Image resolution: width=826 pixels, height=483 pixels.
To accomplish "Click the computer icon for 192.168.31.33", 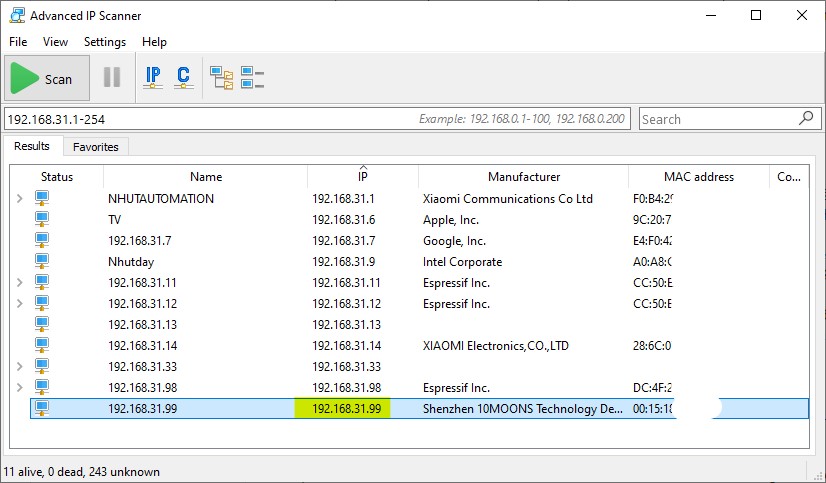I will click(42, 367).
